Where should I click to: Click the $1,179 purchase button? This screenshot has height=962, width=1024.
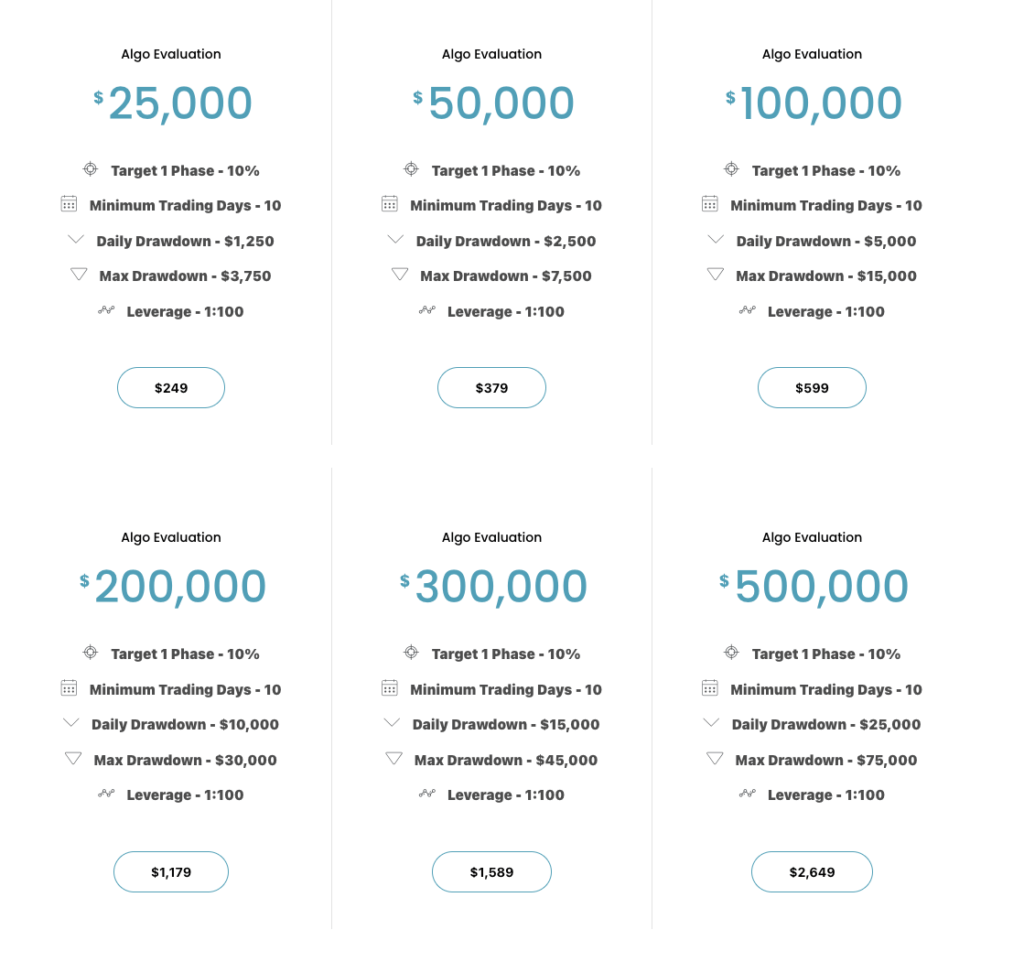click(x=171, y=871)
